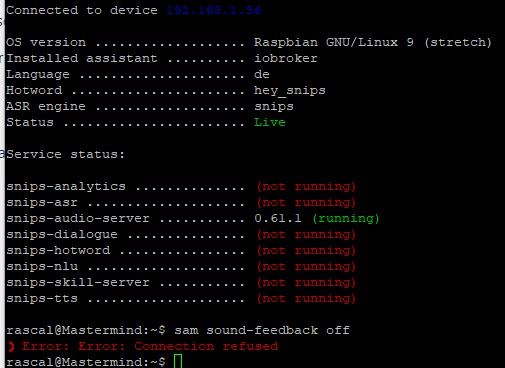Click snips-asr not running status

click(x=306, y=203)
